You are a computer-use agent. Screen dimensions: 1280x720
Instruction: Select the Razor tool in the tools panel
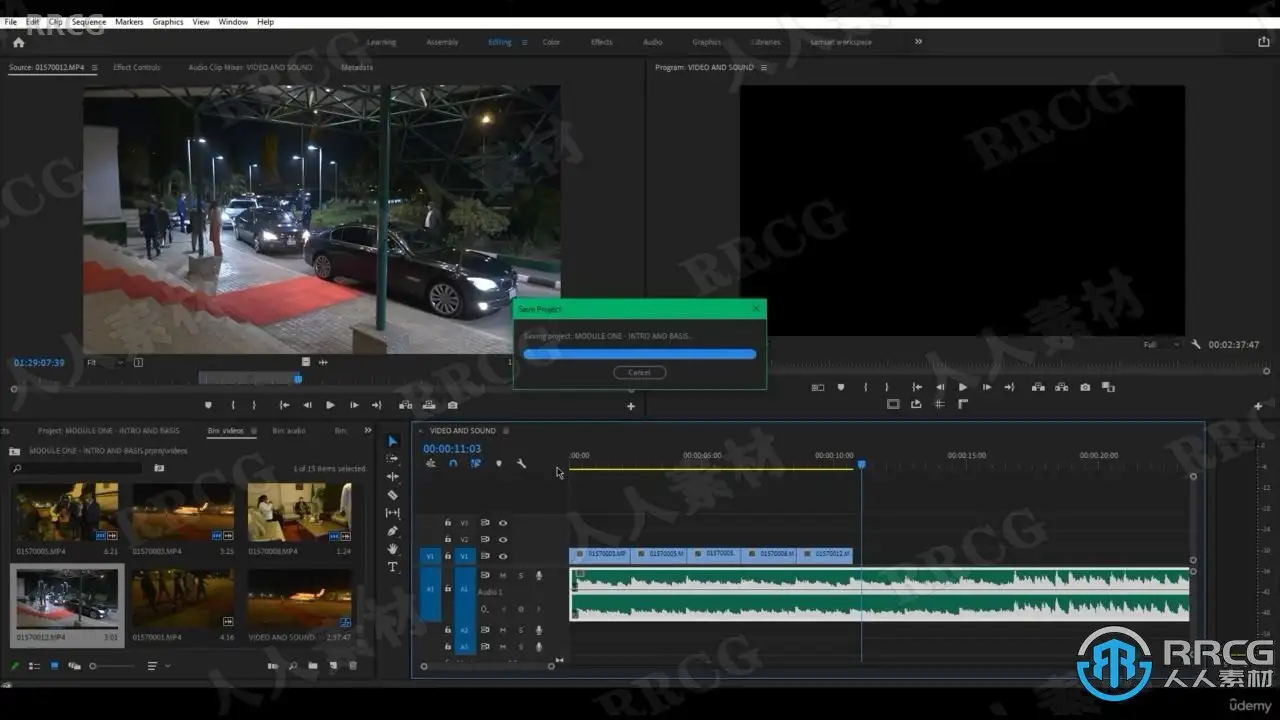point(393,495)
